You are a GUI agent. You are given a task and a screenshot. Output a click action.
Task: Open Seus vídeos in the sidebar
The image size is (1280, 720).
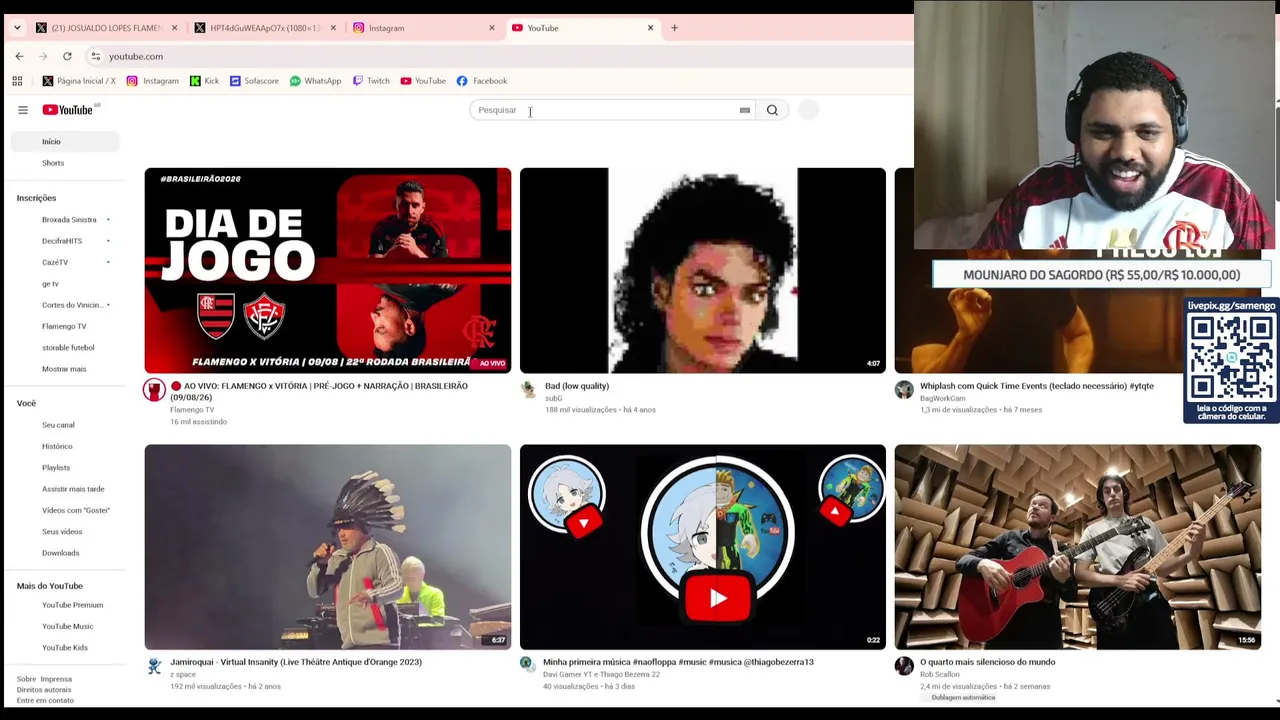(x=62, y=532)
